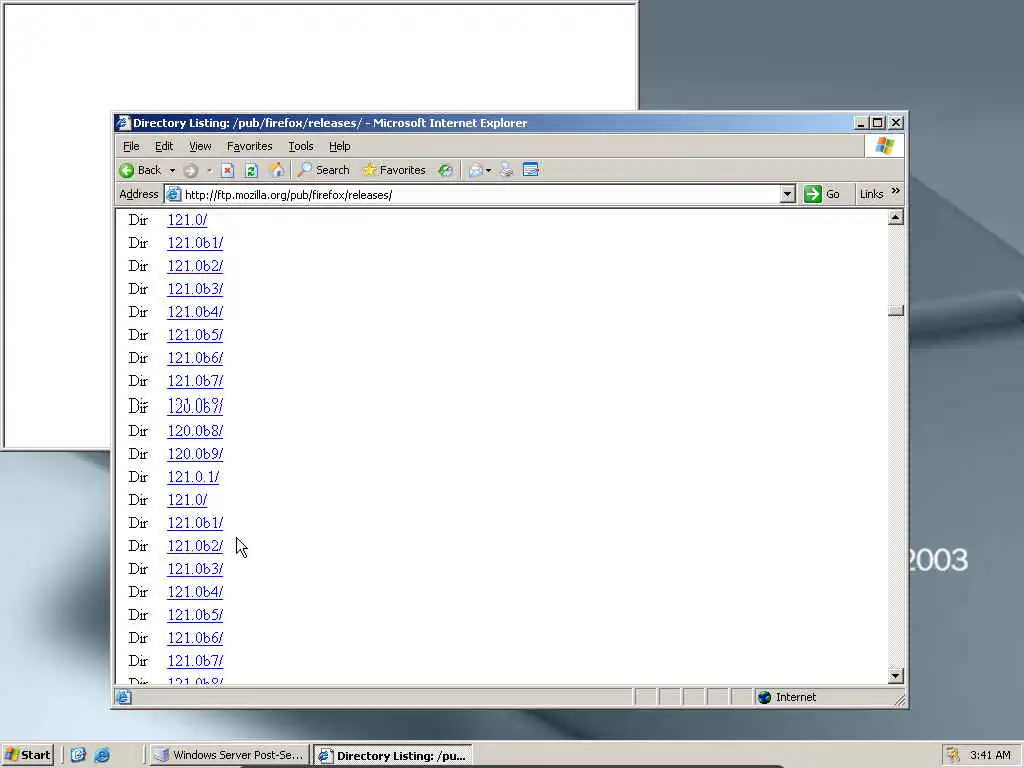Click the greyed Forward arrow icon
The height and width of the screenshot is (768, 1024).
[x=190, y=170]
